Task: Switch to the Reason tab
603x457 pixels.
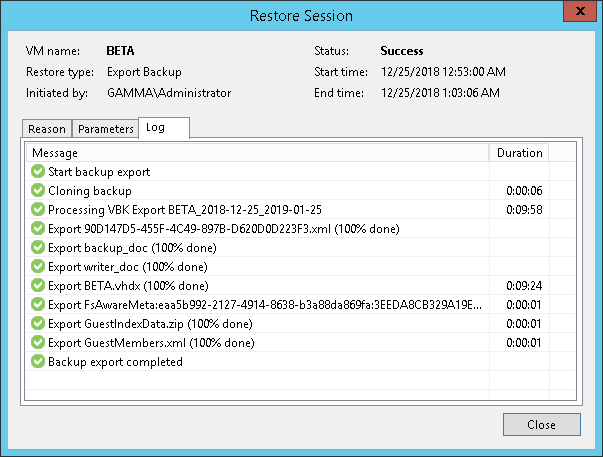Action: (x=47, y=129)
